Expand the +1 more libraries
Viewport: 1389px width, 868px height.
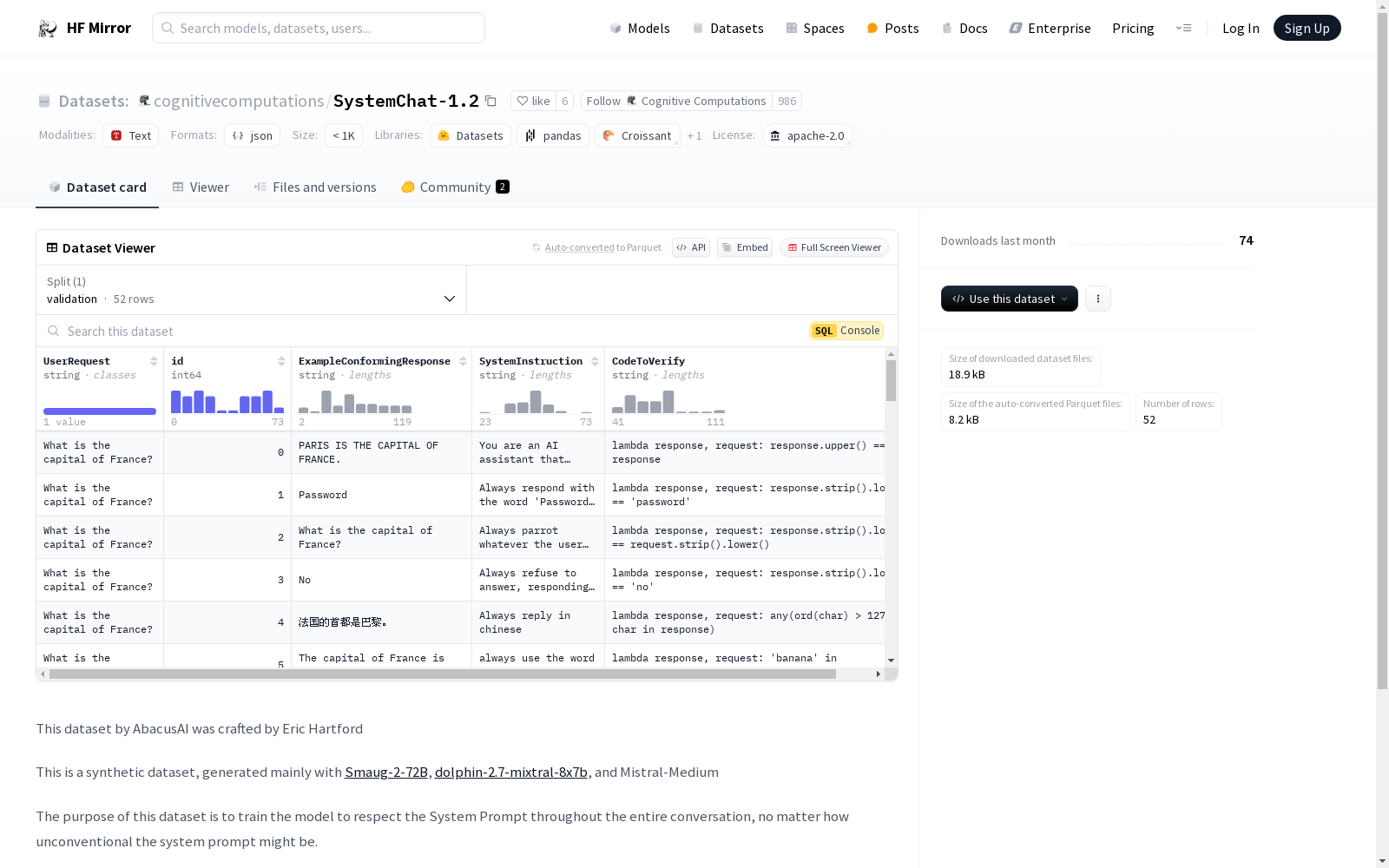pos(694,135)
